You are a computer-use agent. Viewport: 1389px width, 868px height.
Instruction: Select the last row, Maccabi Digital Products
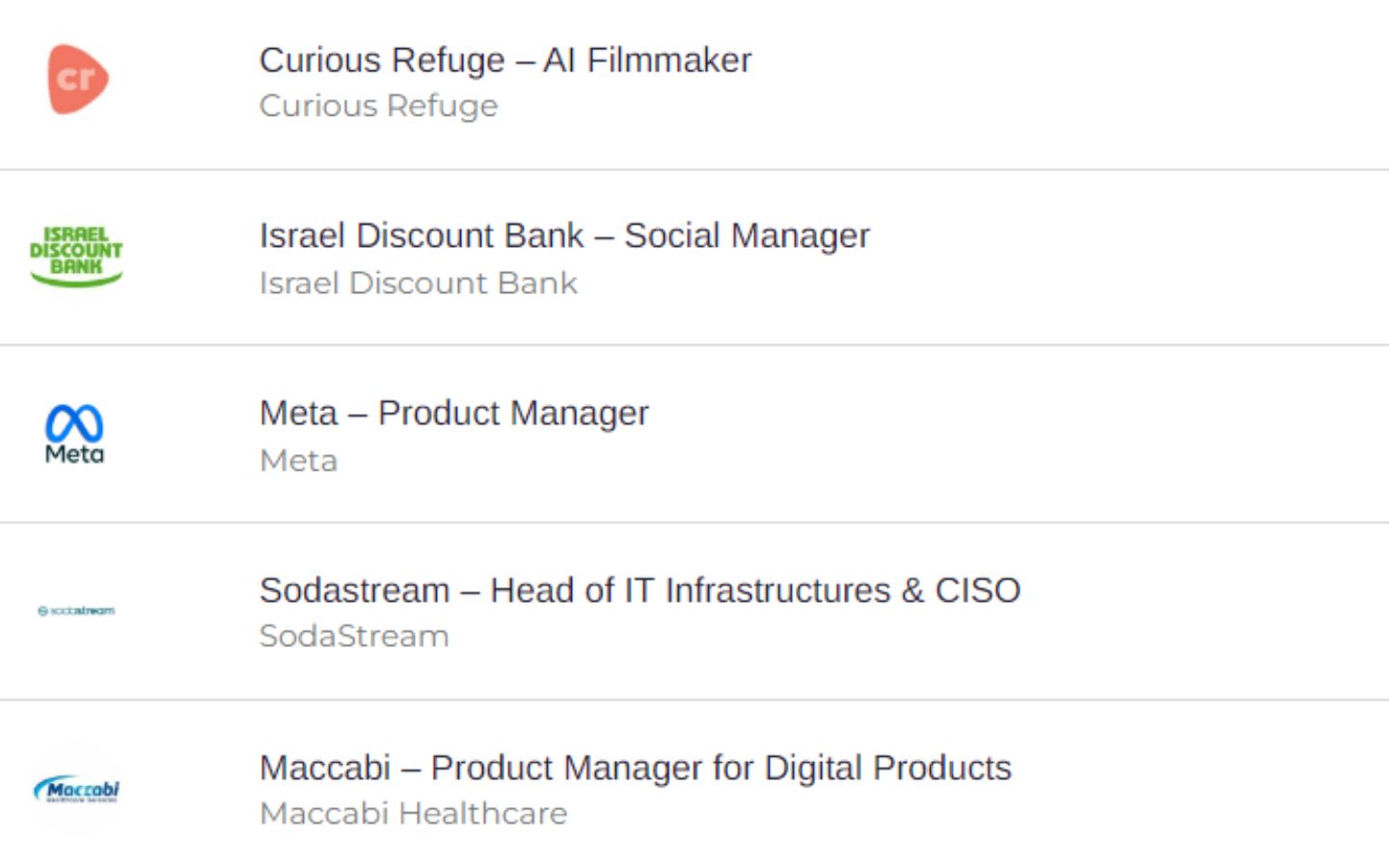pyautogui.click(x=694, y=785)
